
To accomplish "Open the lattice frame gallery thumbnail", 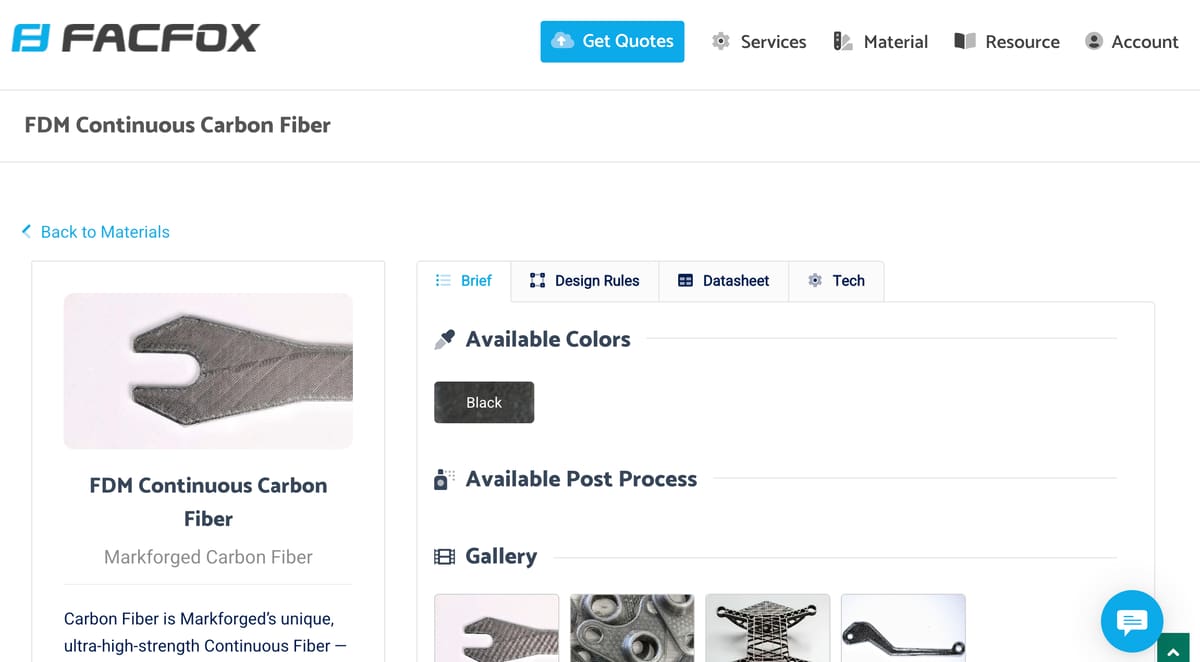I will click(x=767, y=628).
